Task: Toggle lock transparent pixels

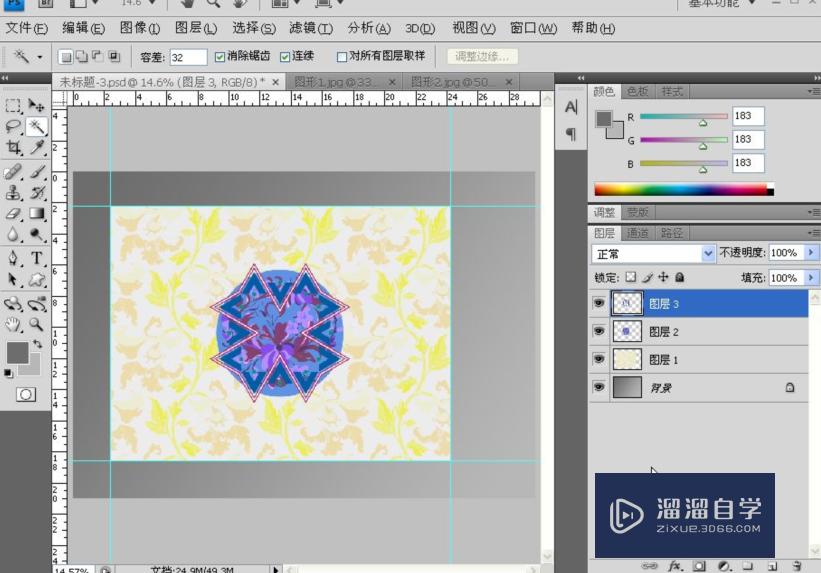Action: point(631,277)
